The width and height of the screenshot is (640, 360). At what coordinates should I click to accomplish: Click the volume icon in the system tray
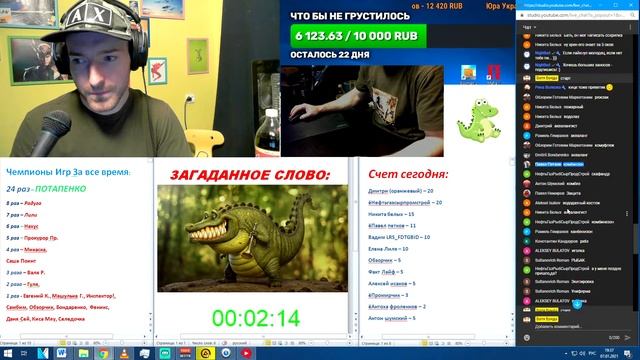(x=582, y=353)
